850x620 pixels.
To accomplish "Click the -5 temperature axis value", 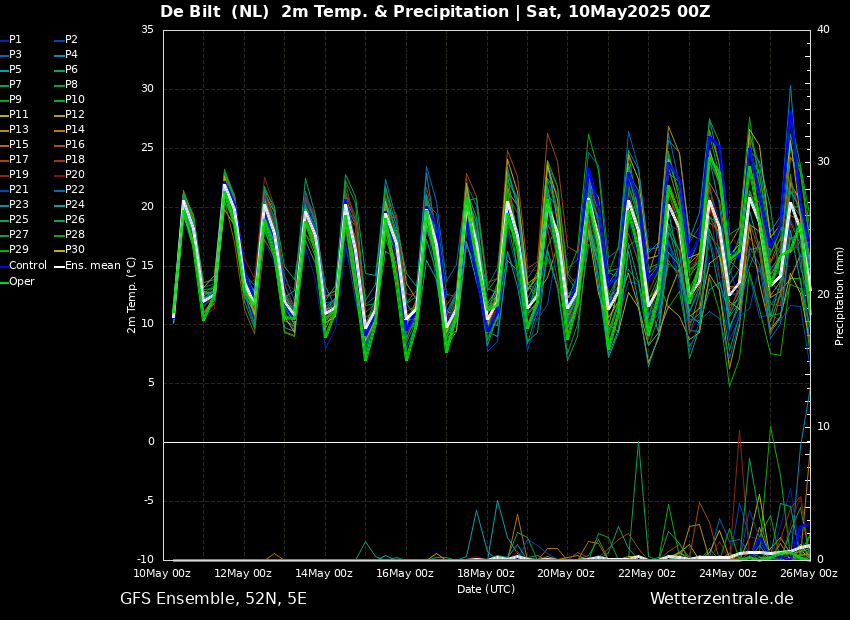I will 149,501.
